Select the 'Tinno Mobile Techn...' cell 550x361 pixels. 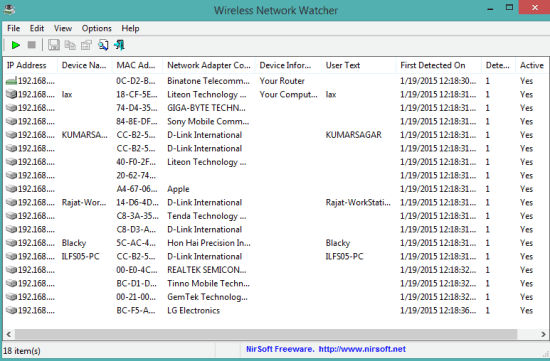pyautogui.click(x=208, y=283)
